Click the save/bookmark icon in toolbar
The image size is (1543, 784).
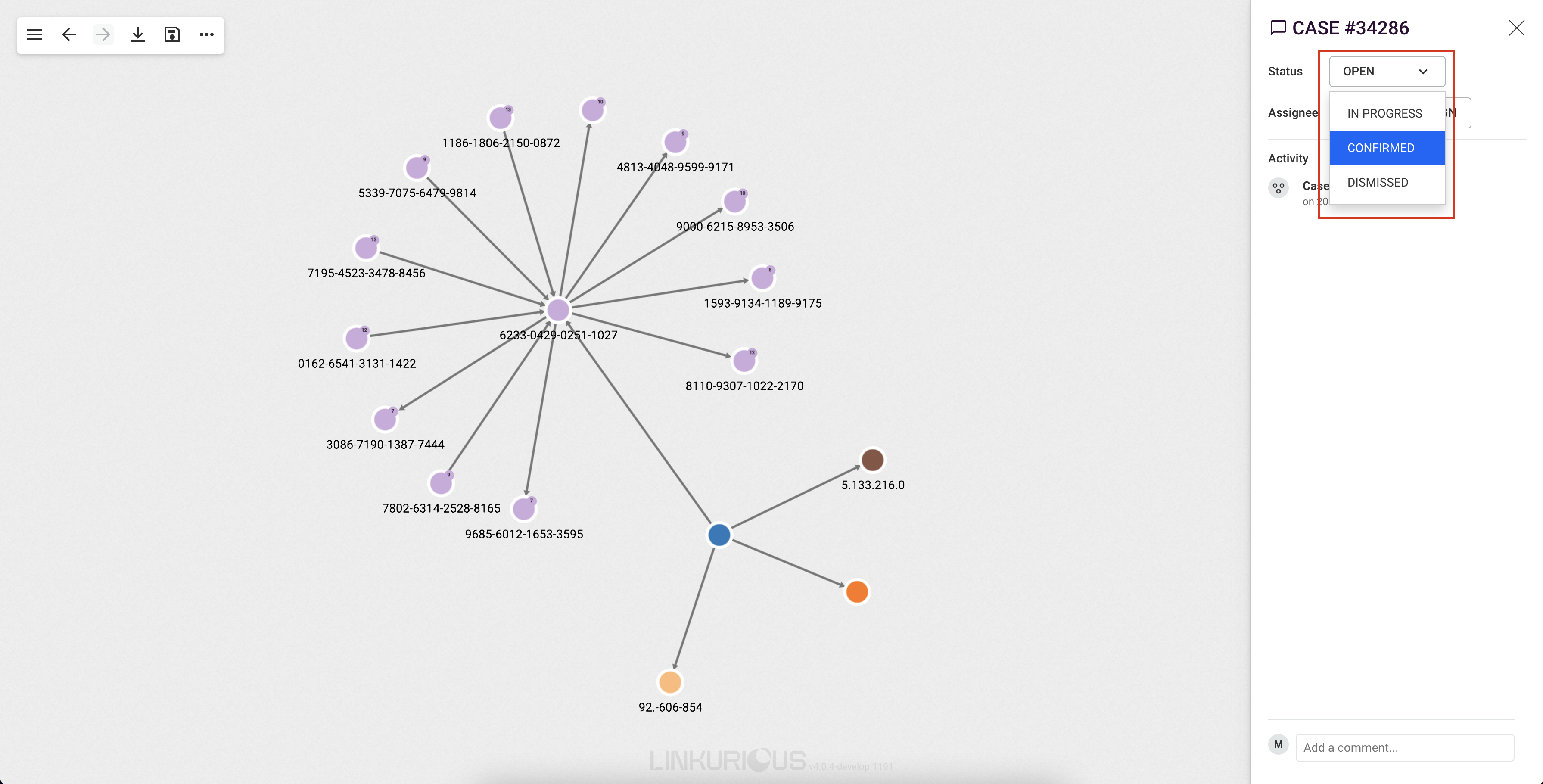[x=171, y=35]
